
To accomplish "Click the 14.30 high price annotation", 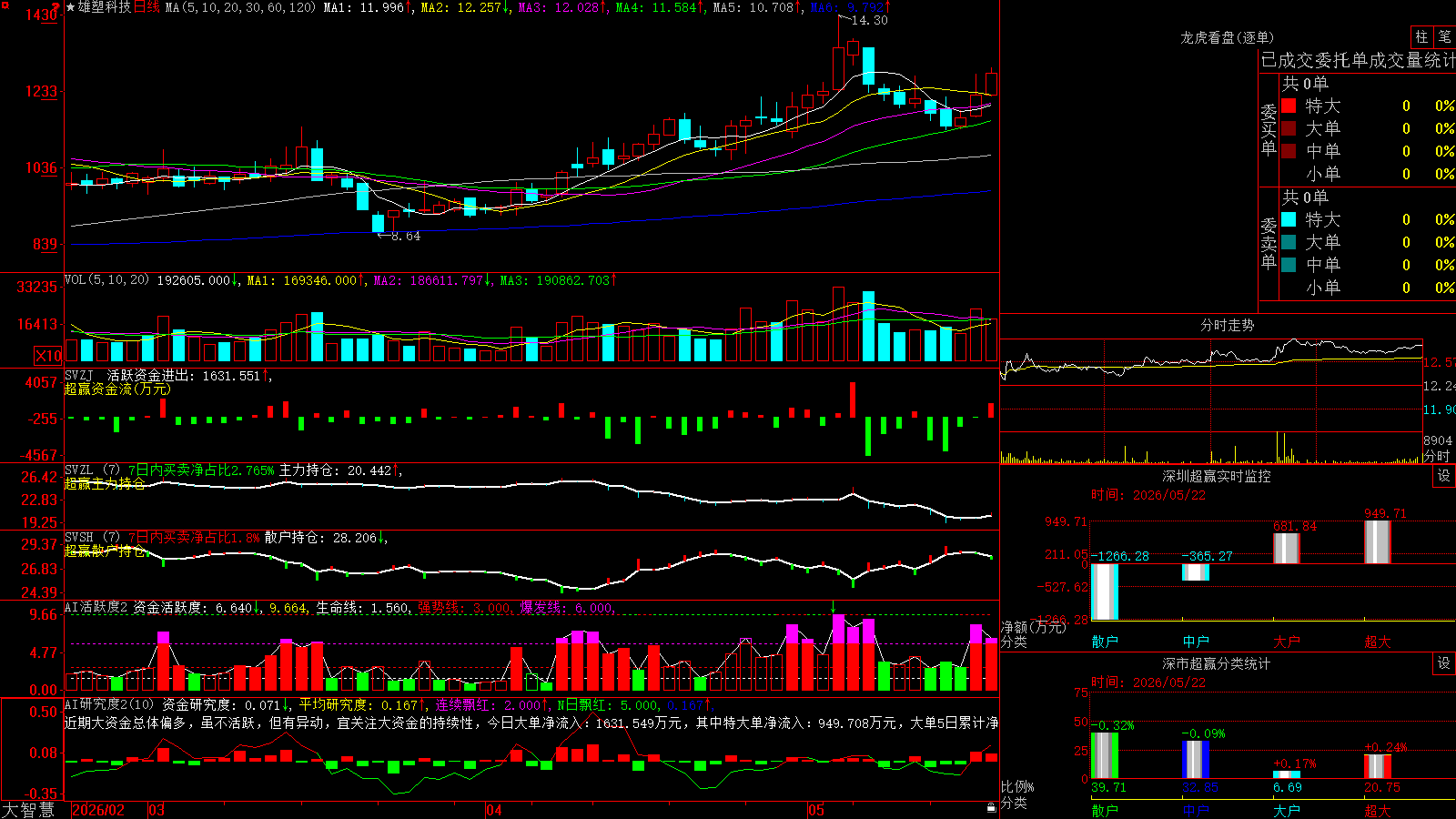I will point(869,20).
